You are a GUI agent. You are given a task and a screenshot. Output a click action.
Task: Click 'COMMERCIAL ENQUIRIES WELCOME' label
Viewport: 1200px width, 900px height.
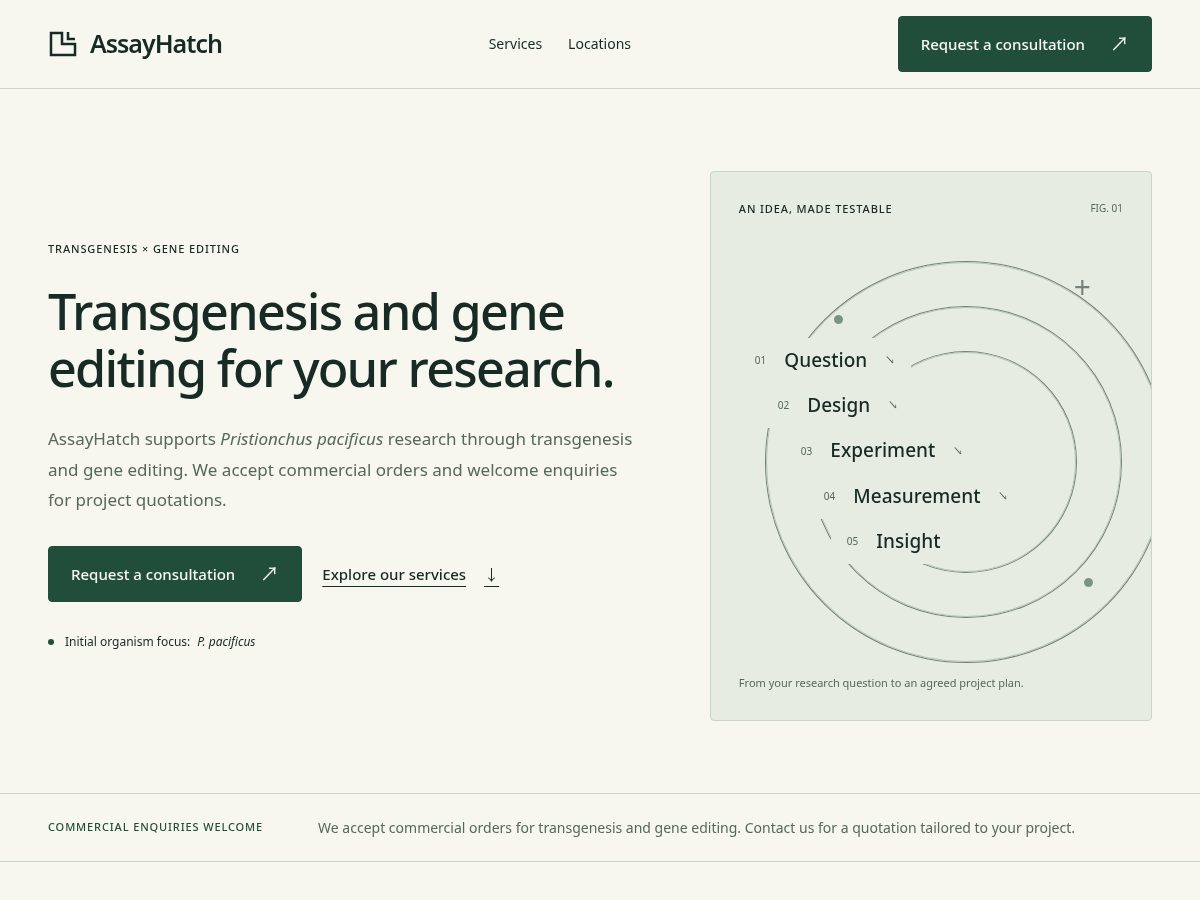[x=155, y=827]
